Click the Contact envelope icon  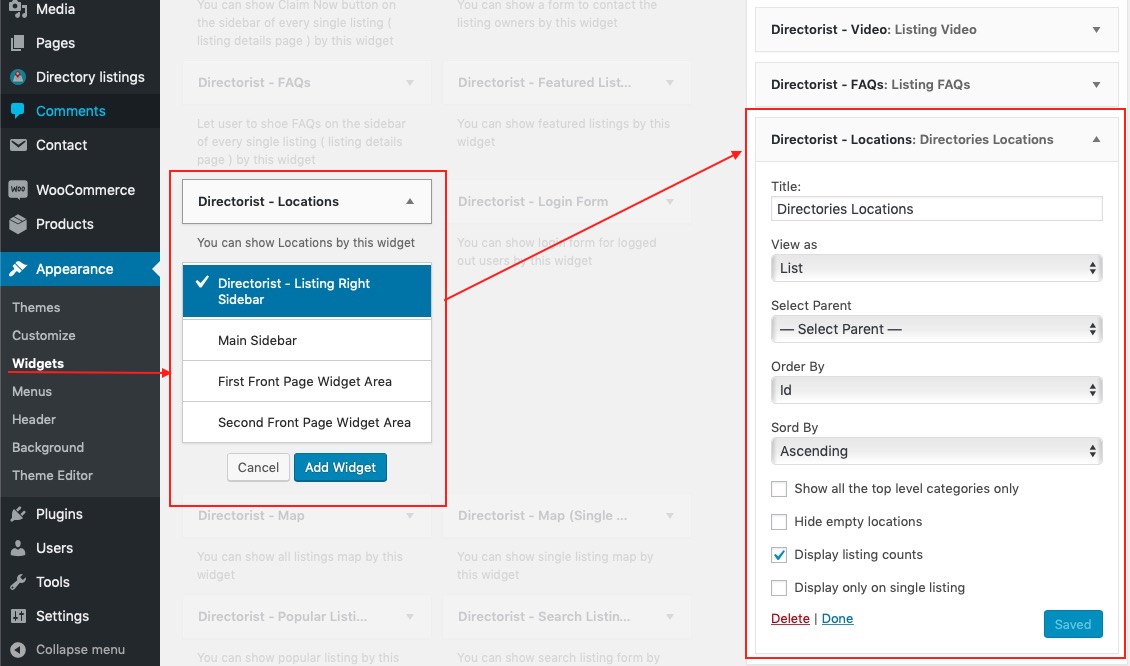pyautogui.click(x=18, y=145)
